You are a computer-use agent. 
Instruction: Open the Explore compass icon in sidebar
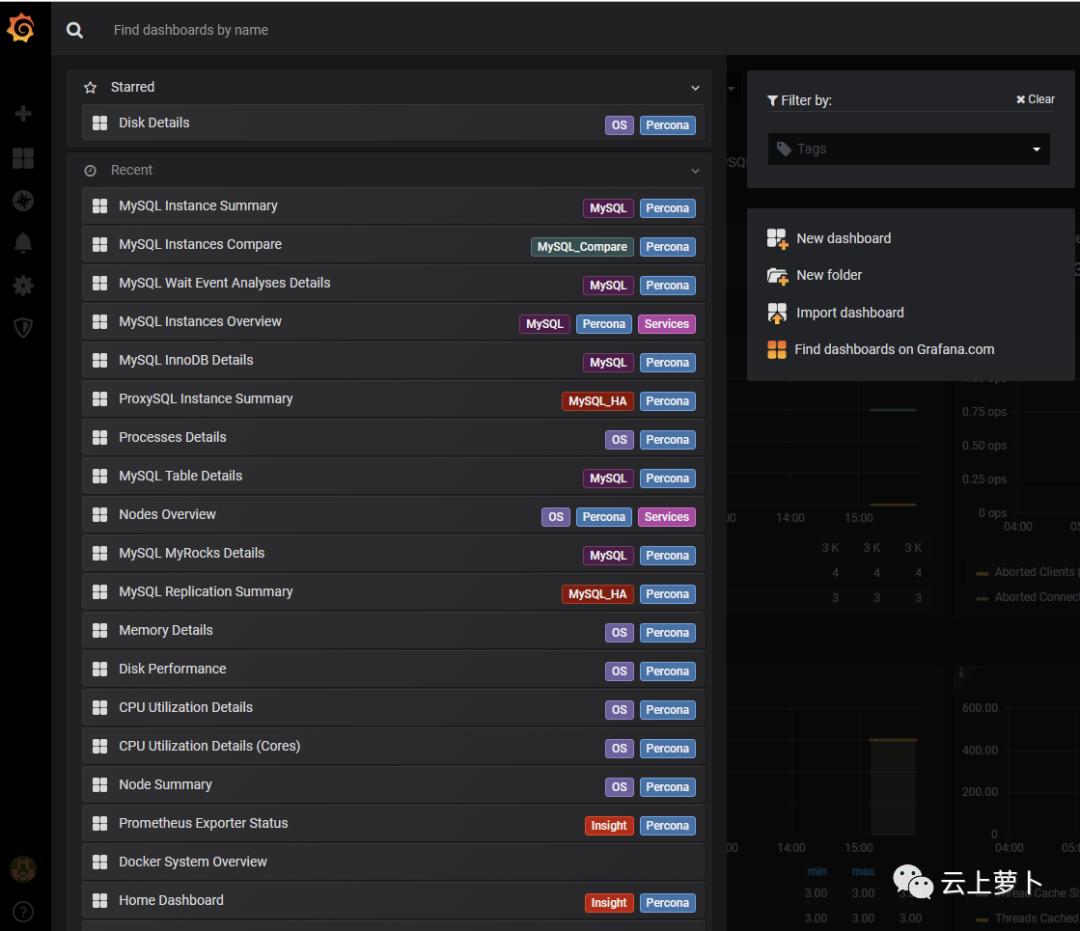click(23, 200)
